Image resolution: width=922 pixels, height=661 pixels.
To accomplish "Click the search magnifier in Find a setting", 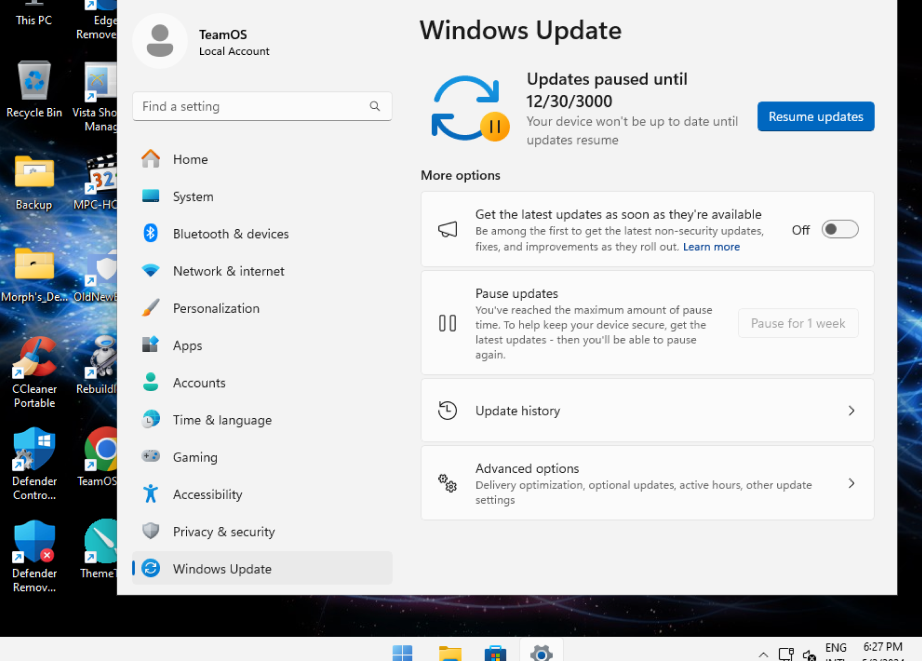I will pos(375,106).
